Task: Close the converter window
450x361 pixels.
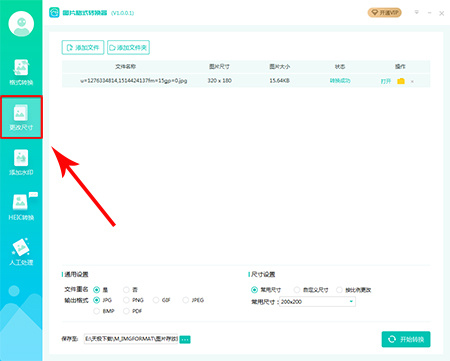Action: pyautogui.click(x=441, y=13)
